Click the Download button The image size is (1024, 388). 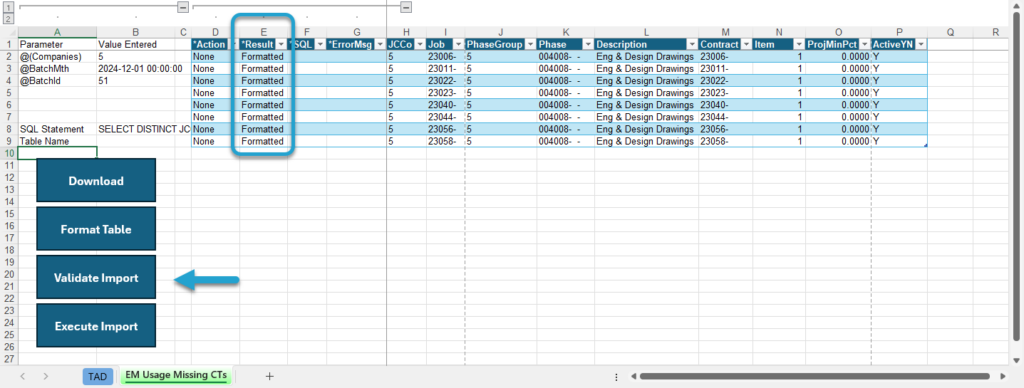pyautogui.click(x=96, y=180)
